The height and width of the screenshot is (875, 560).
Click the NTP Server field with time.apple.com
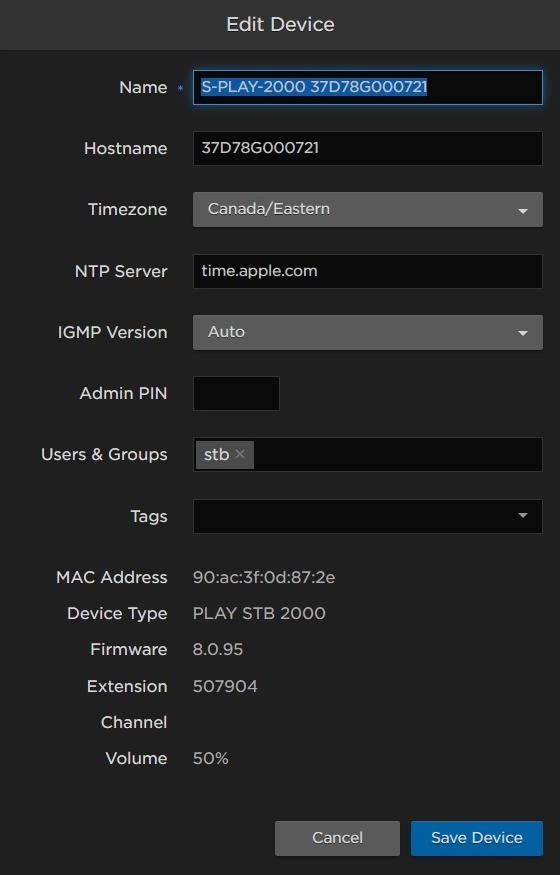coord(368,271)
